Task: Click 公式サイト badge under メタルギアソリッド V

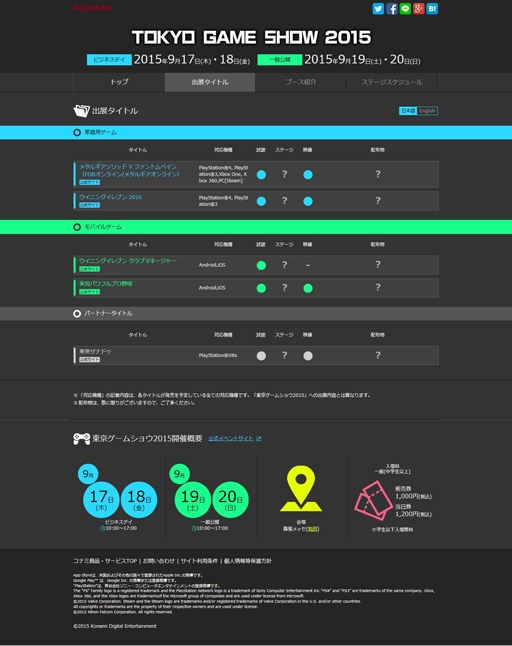Action: [x=89, y=182]
